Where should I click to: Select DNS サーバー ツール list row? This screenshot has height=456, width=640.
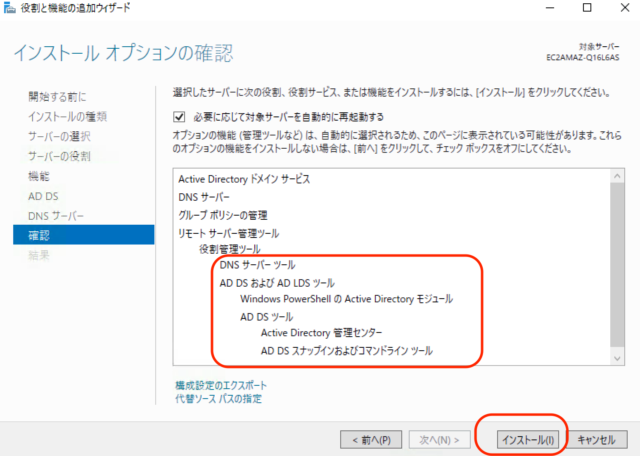pos(257,265)
